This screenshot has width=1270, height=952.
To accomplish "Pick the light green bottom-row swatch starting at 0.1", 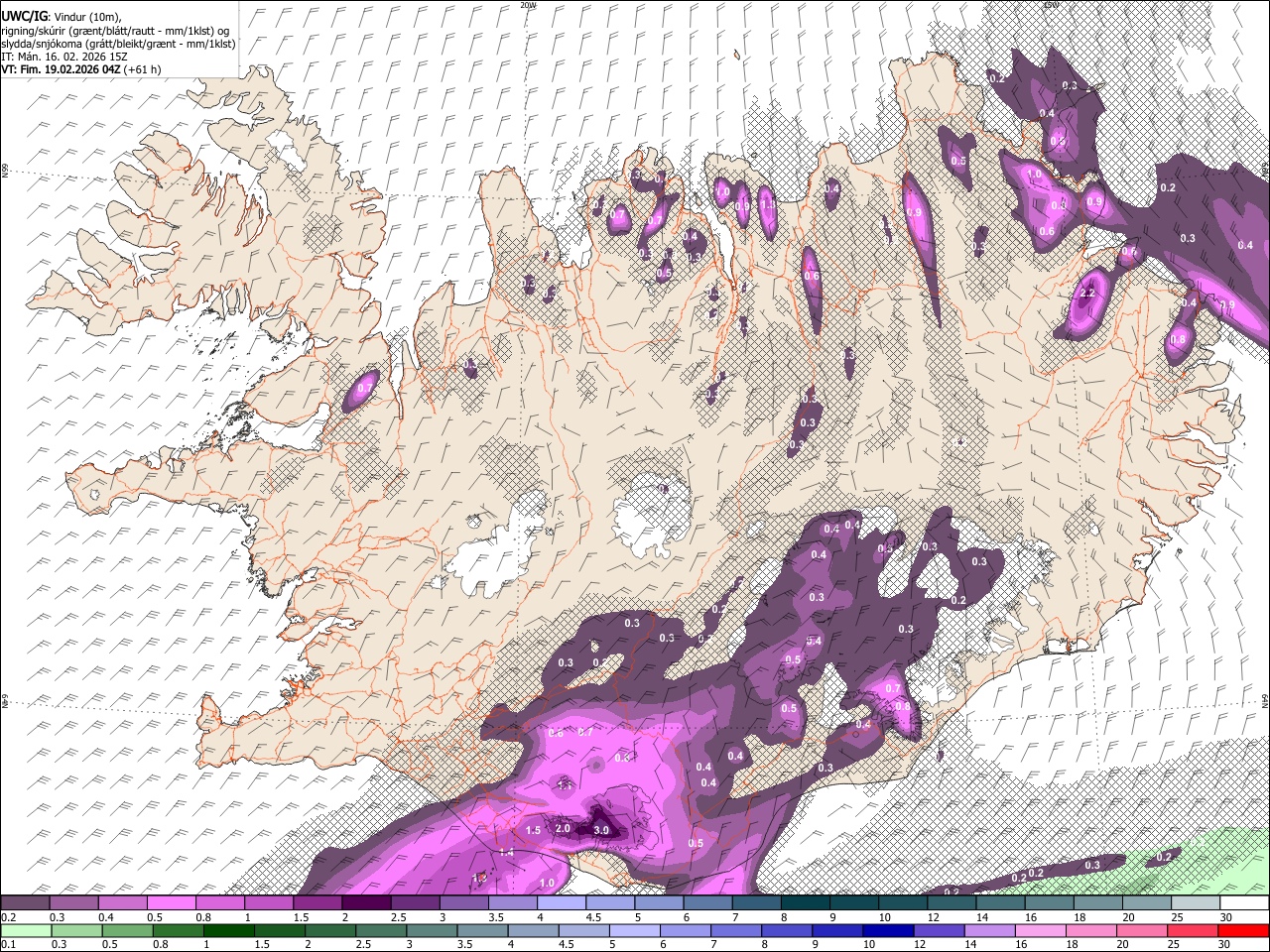I will [26, 930].
